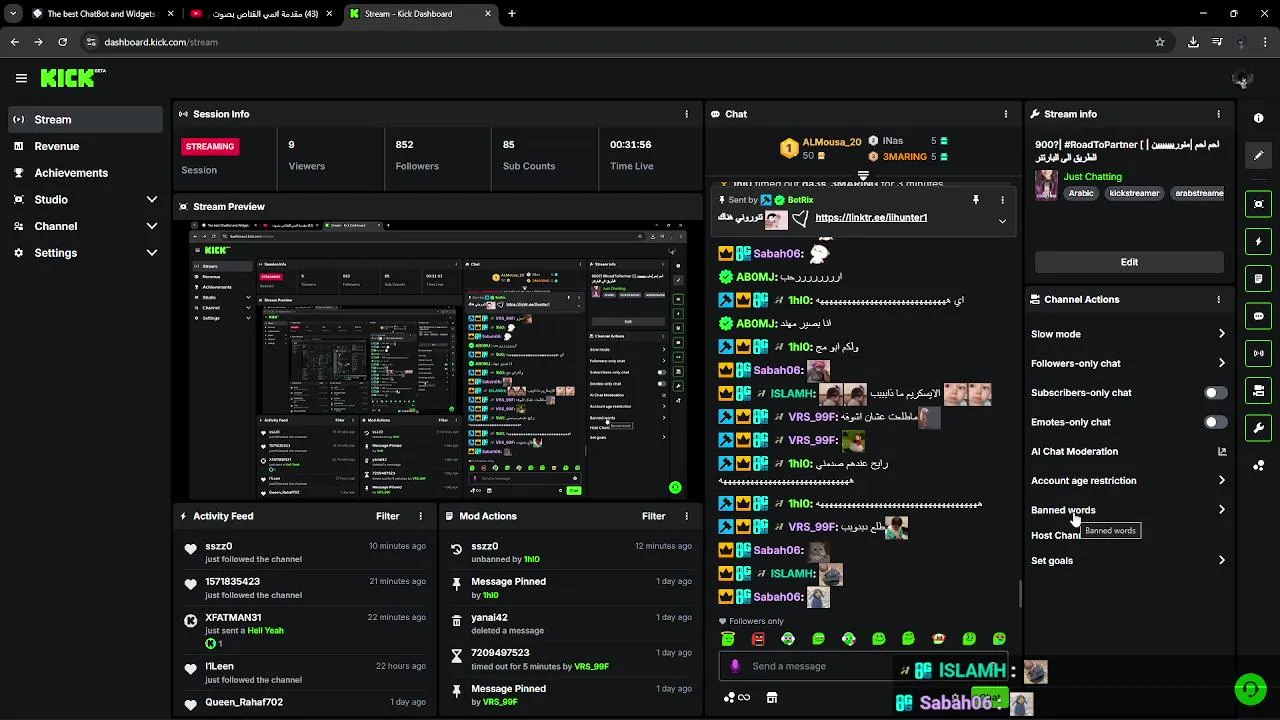Viewport: 1280px width, 720px height.
Task: Click the Just Chatting category
Action: pyautogui.click(x=1092, y=177)
